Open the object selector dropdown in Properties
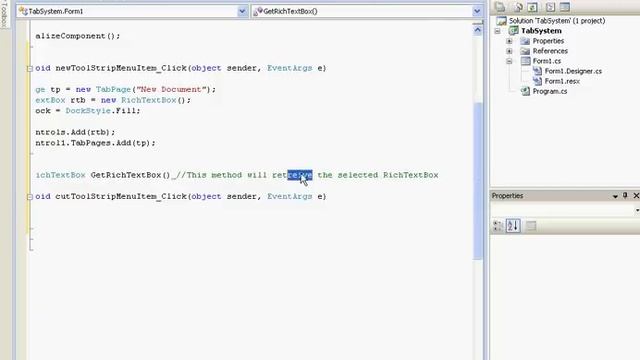This screenshot has width=640, height=360. click(637, 210)
